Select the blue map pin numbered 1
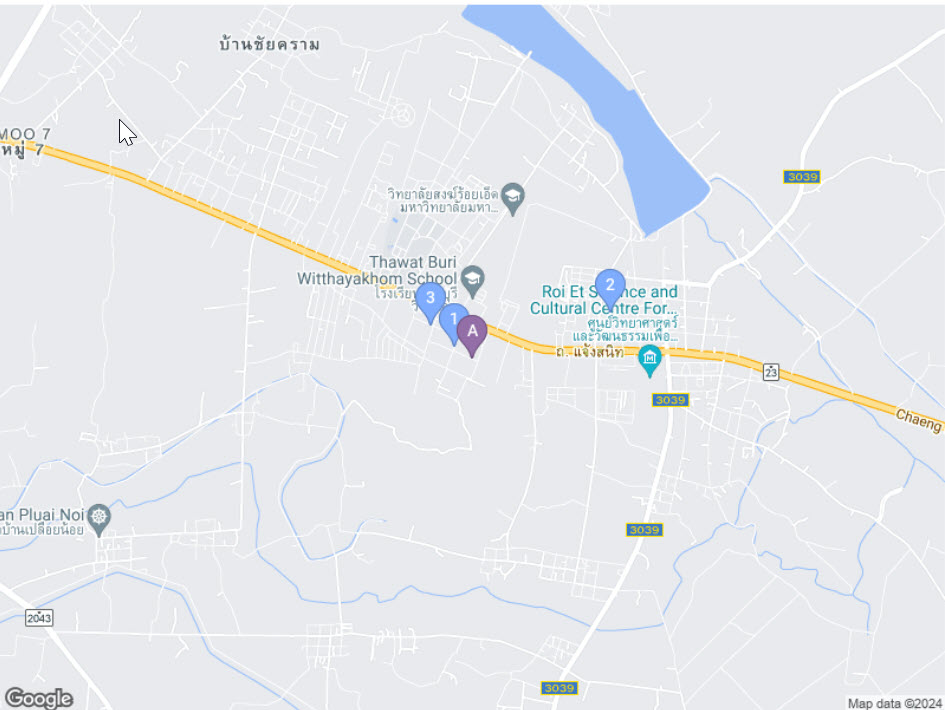This screenshot has width=945, height=710. (x=452, y=323)
